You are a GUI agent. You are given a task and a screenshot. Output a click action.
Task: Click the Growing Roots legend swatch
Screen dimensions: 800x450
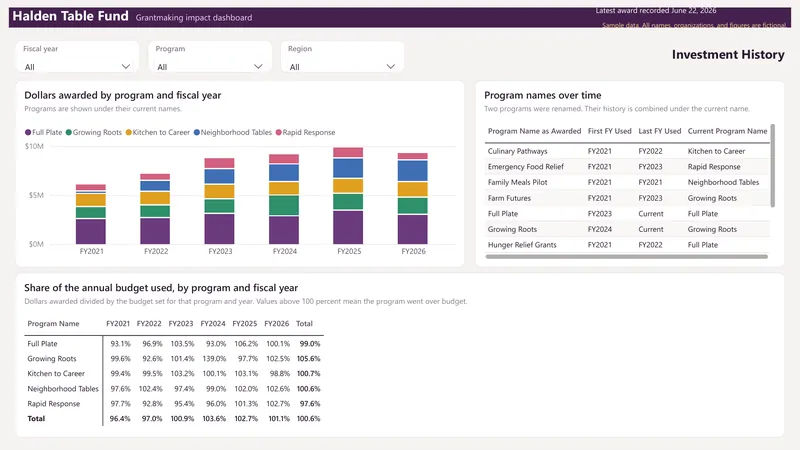pyautogui.click(x=69, y=132)
